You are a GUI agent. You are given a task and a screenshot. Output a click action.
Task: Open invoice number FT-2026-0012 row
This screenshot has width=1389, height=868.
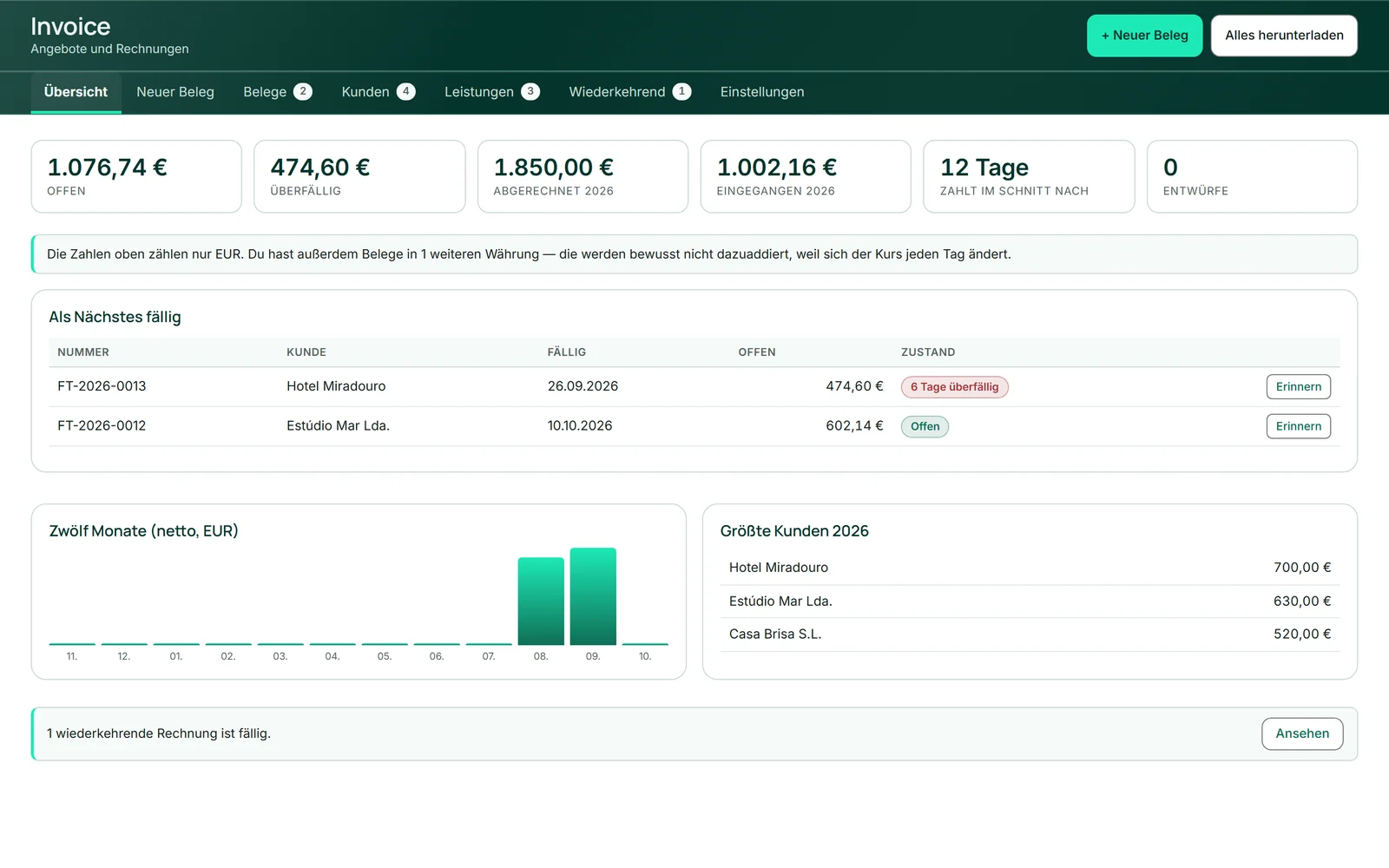pos(694,426)
